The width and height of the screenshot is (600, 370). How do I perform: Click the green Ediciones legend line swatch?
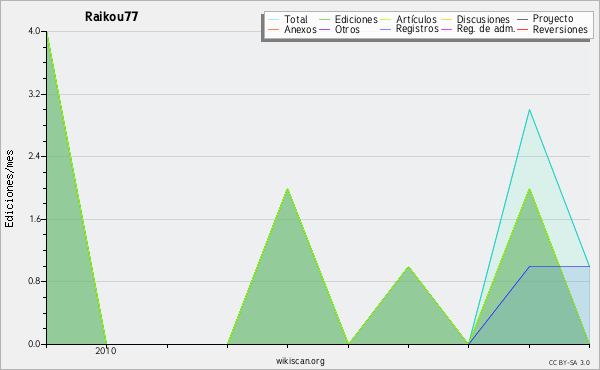pos(324,20)
